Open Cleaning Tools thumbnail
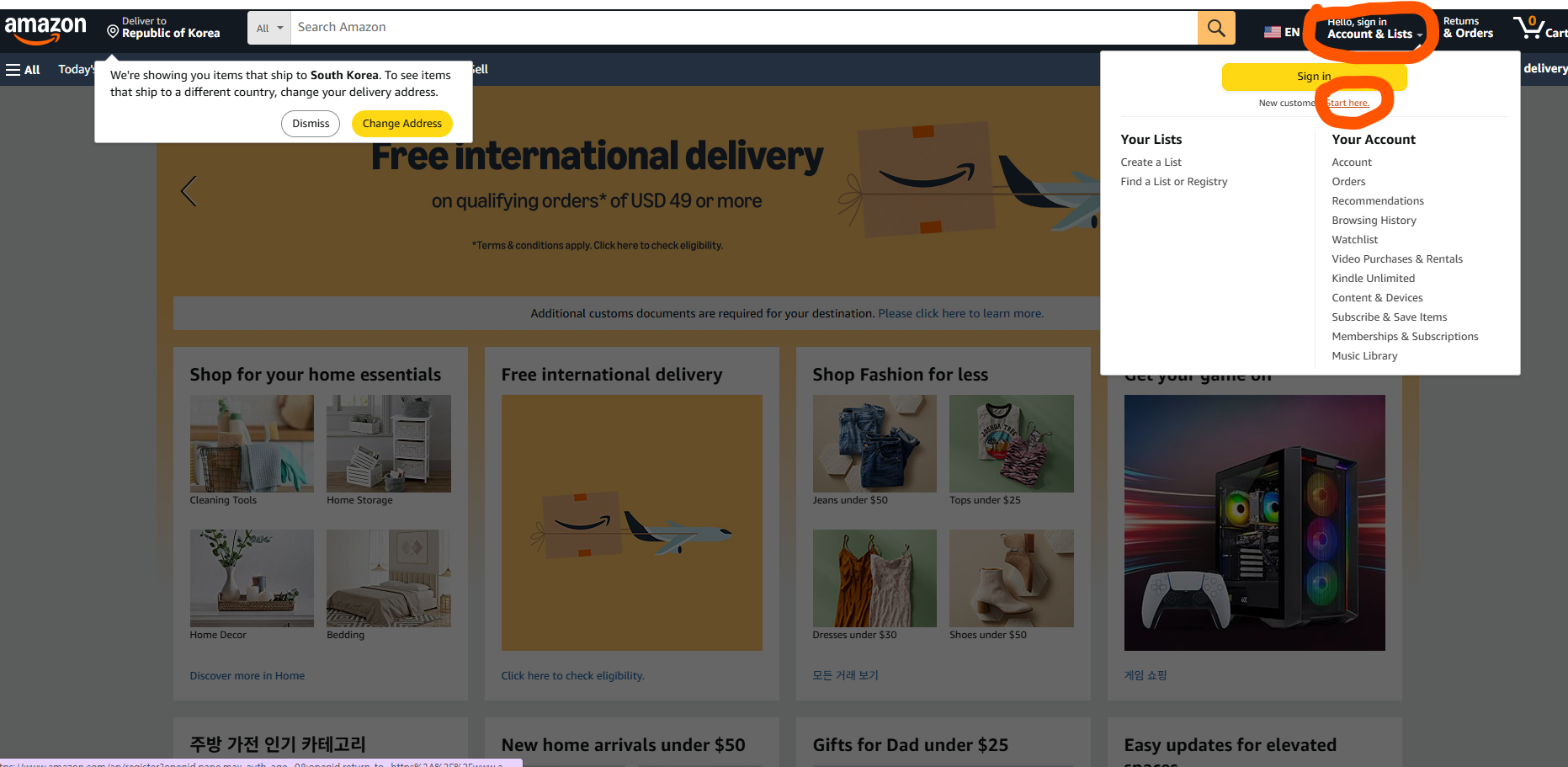 pos(252,444)
